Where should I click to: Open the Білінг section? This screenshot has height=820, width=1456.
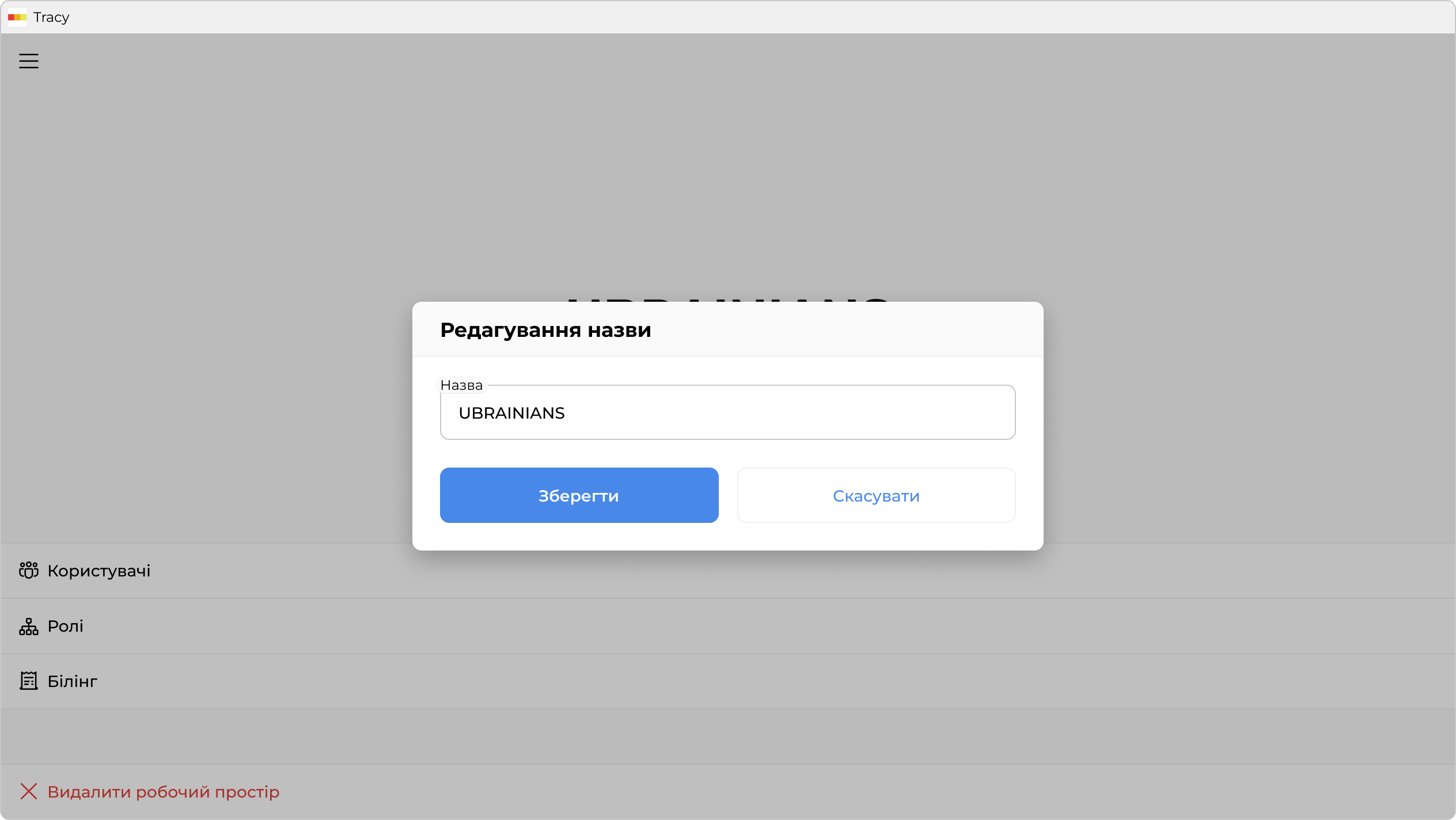[x=73, y=681]
